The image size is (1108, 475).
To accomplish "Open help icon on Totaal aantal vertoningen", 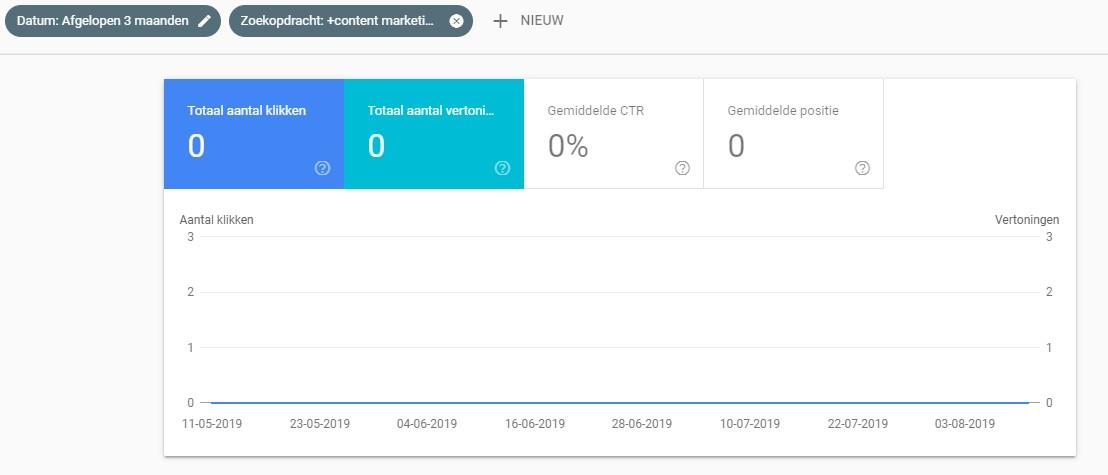I will [502, 168].
